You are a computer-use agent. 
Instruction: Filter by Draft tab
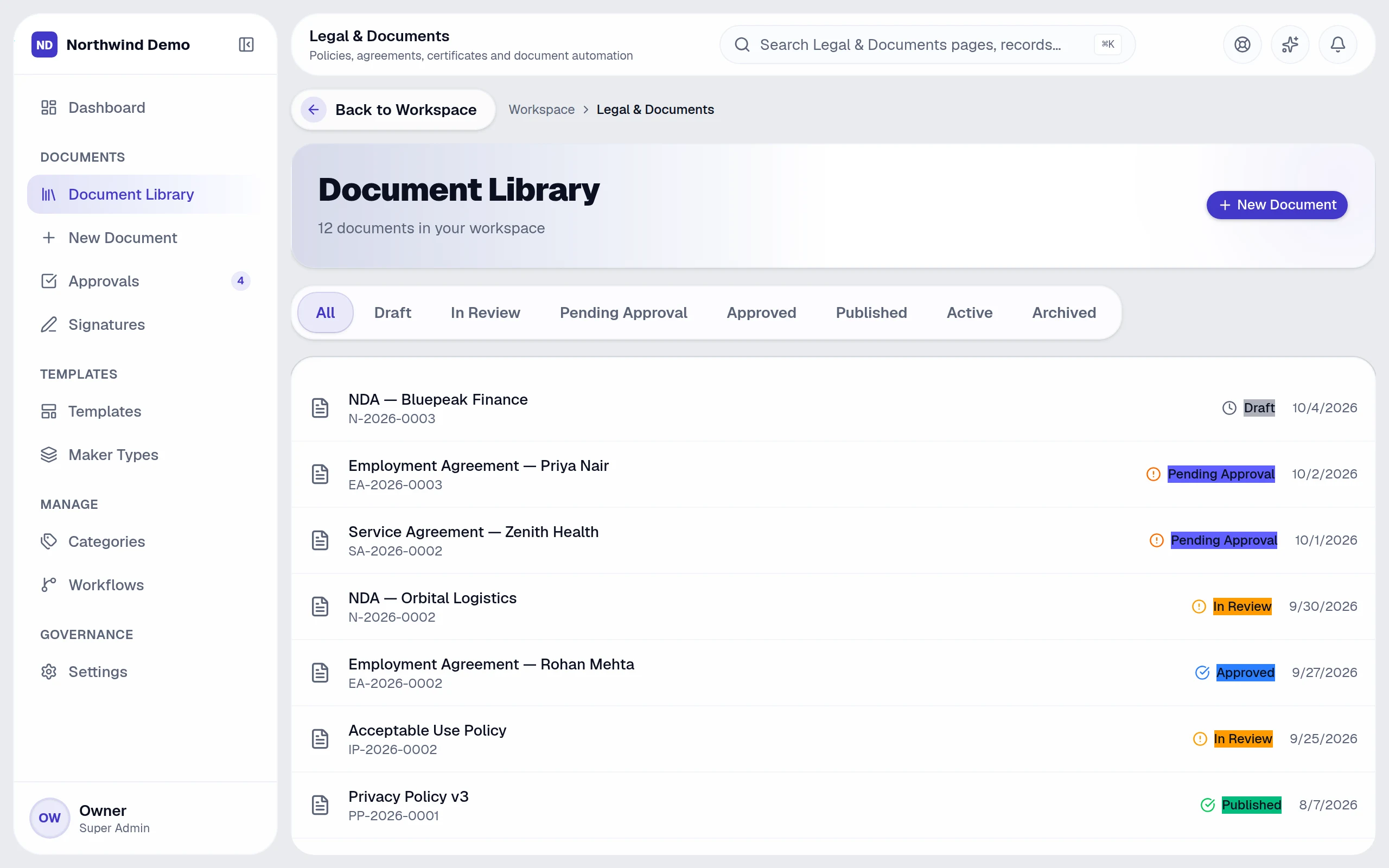coord(393,313)
